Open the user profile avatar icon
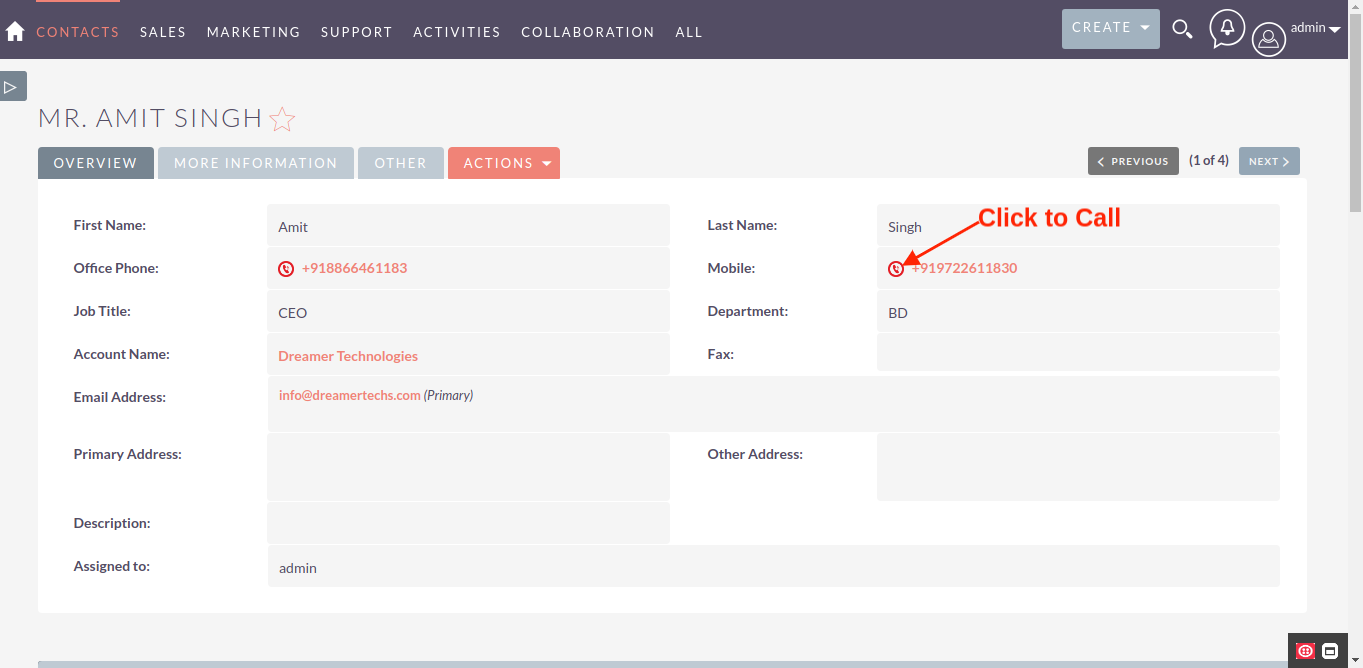This screenshot has width=1363, height=668. click(x=1268, y=40)
